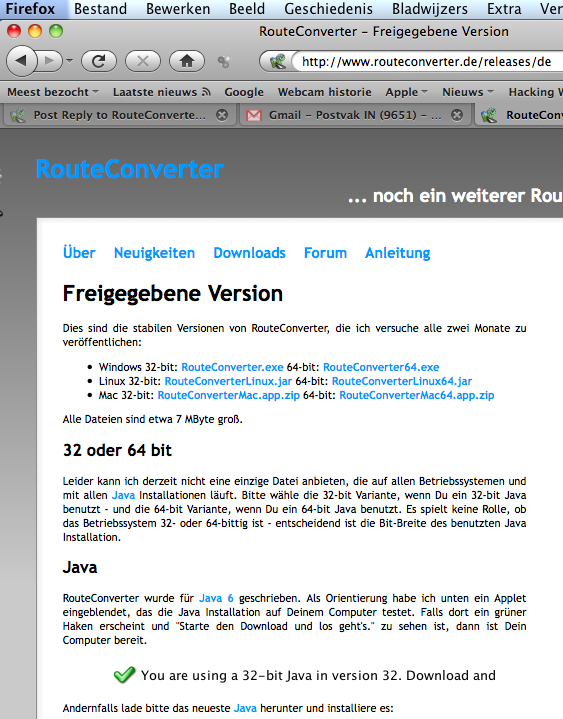Open the Home page icon
The width and height of the screenshot is (563, 719).
click(x=187, y=61)
